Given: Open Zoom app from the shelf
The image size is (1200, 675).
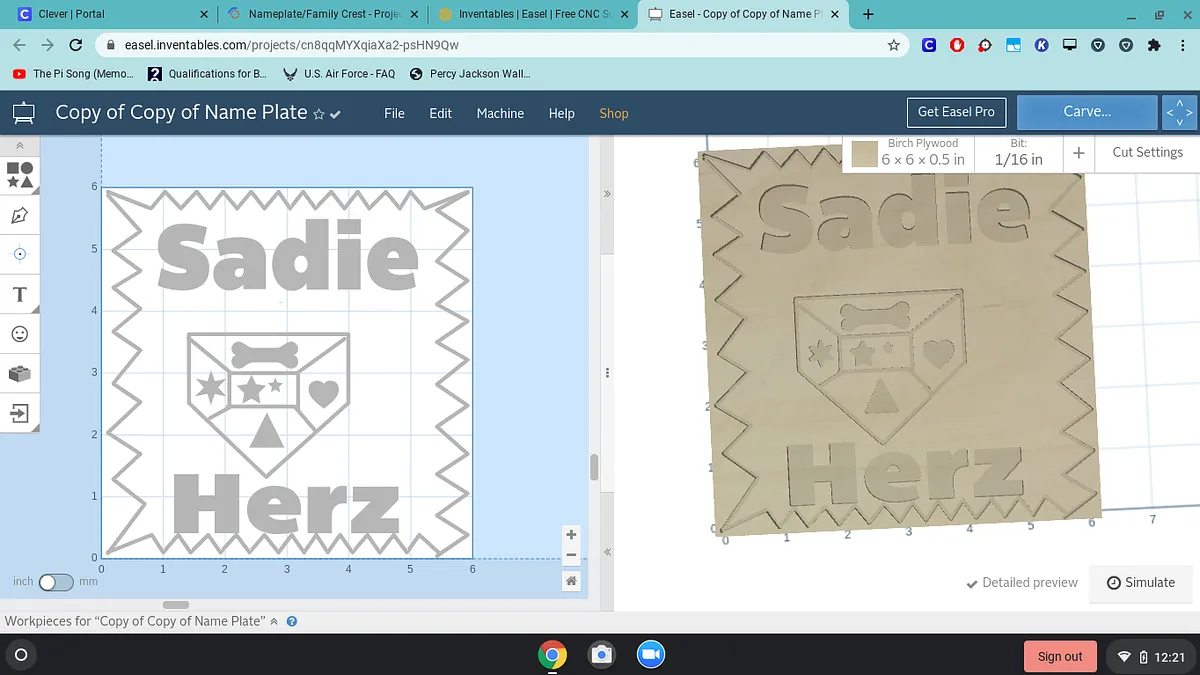Looking at the screenshot, I should point(650,655).
